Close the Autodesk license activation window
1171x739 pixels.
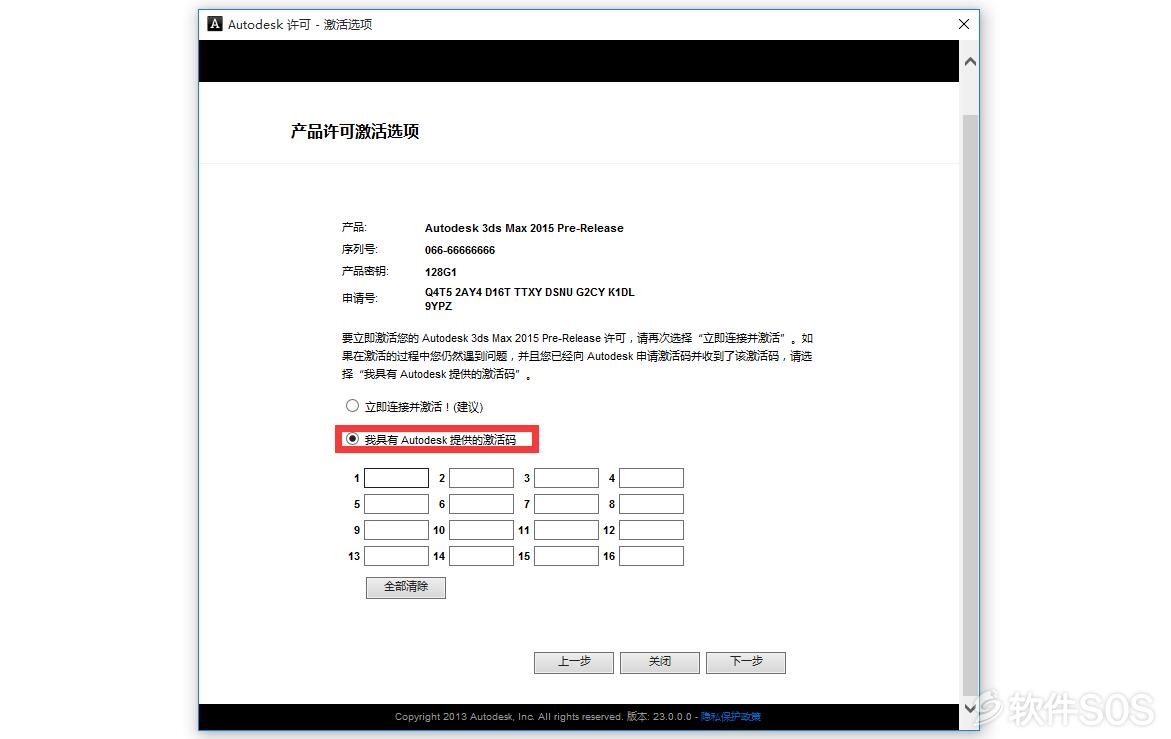coord(963,24)
